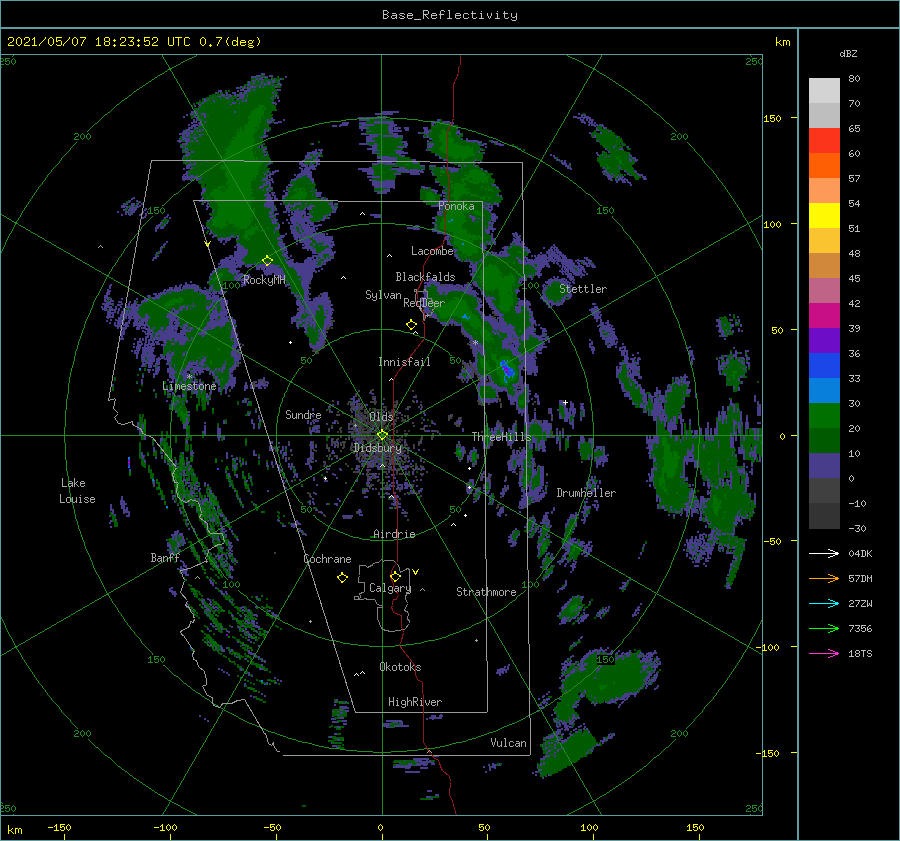900x841 pixels.
Task: Pick the purple 36-39 dBZ color swatch
Action: [x=824, y=341]
